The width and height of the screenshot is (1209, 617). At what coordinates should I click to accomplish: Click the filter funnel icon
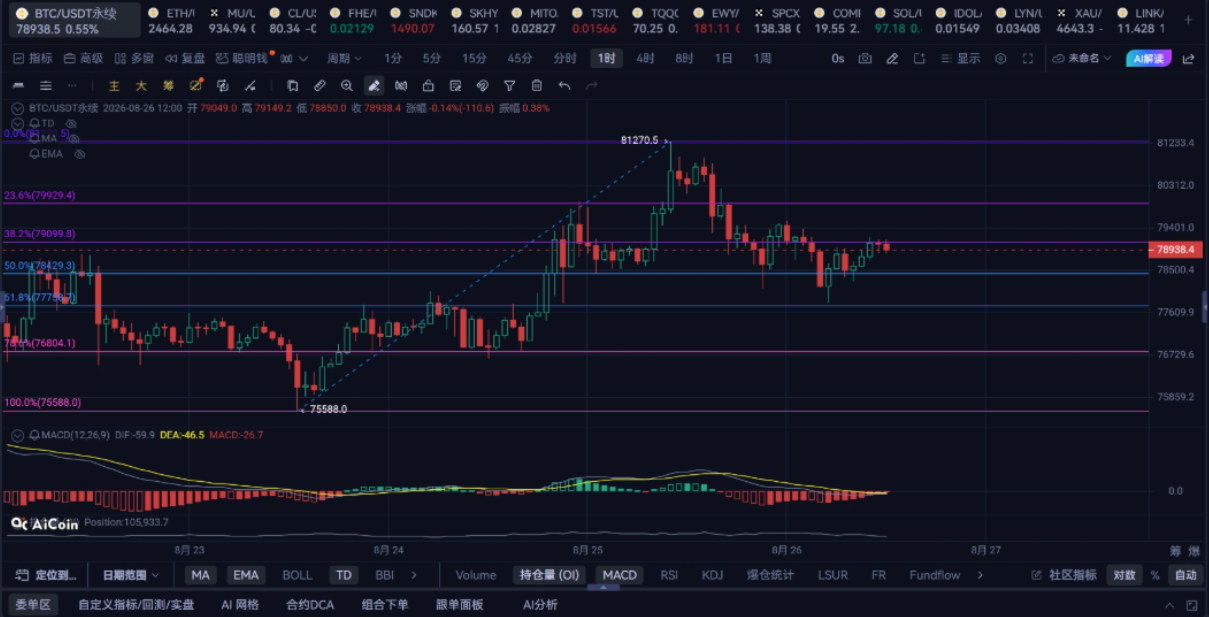510,86
